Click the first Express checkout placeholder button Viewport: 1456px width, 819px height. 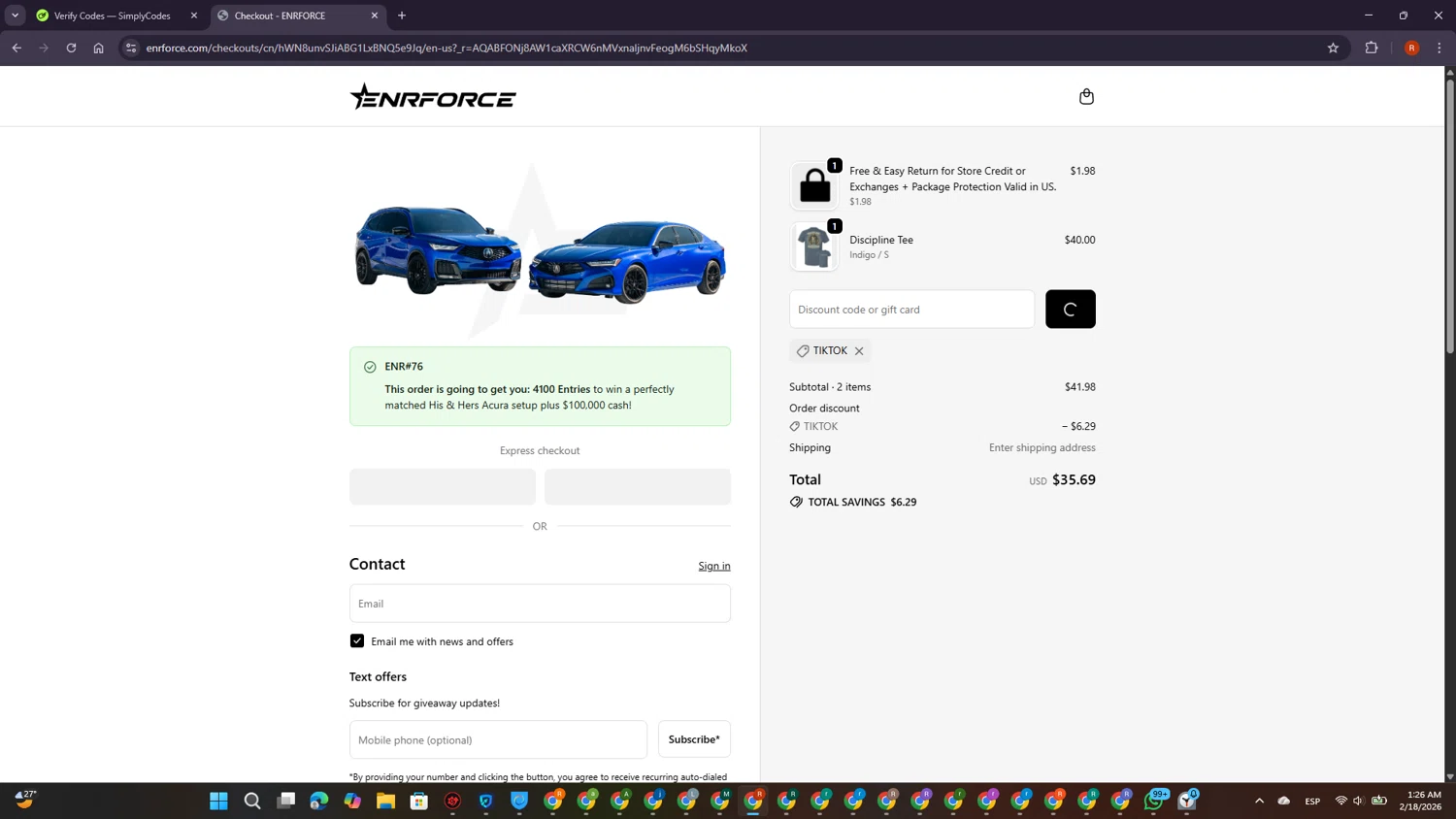443,487
